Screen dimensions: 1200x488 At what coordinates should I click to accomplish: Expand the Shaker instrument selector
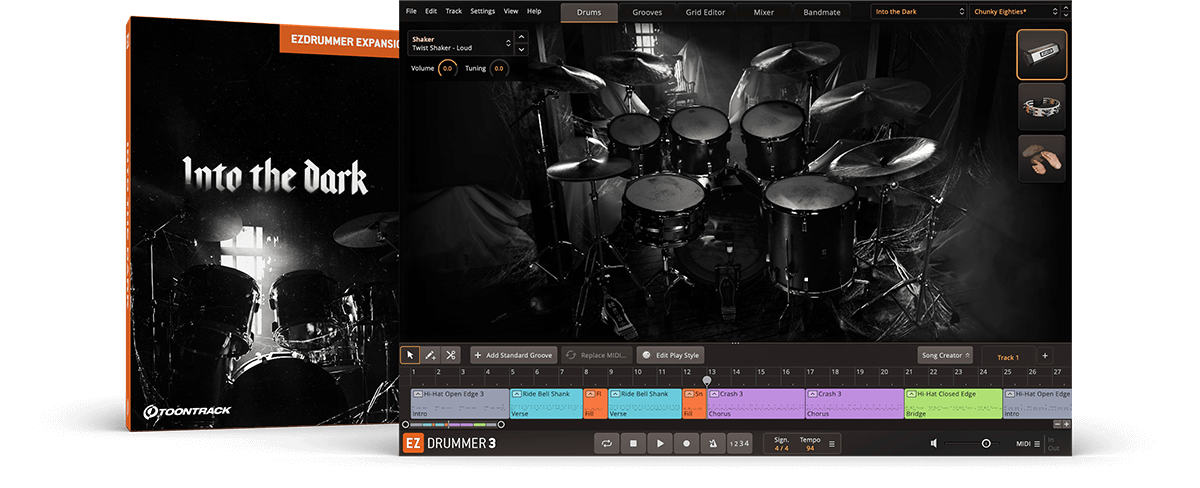(509, 43)
